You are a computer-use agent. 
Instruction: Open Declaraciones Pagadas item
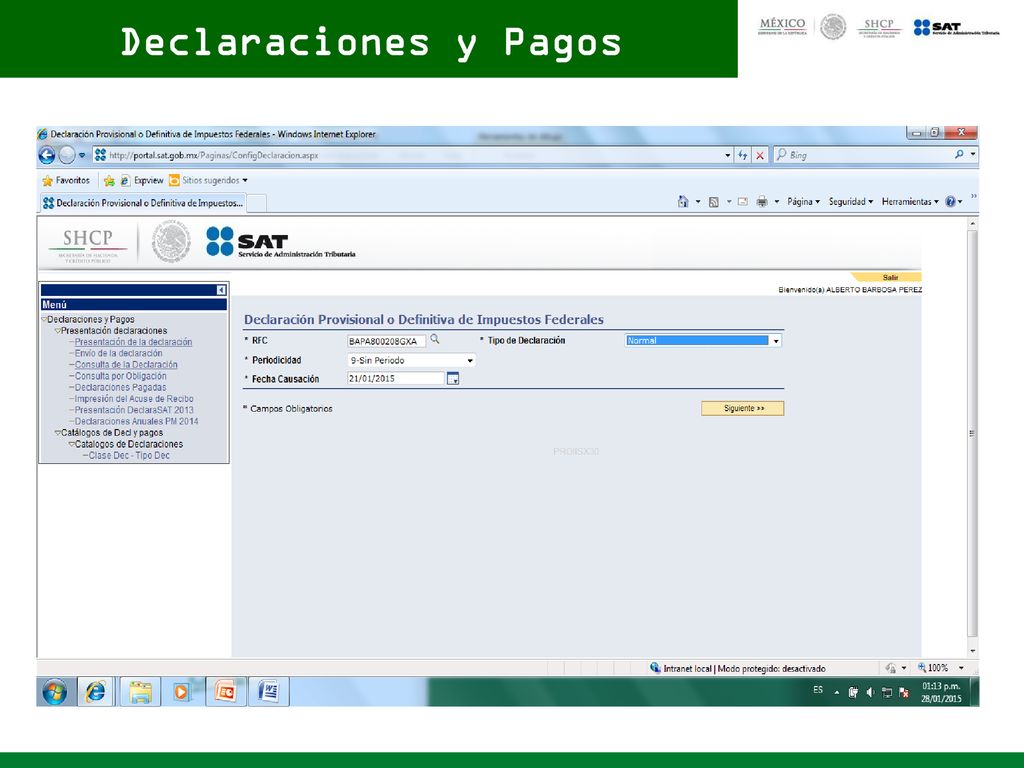click(120, 388)
